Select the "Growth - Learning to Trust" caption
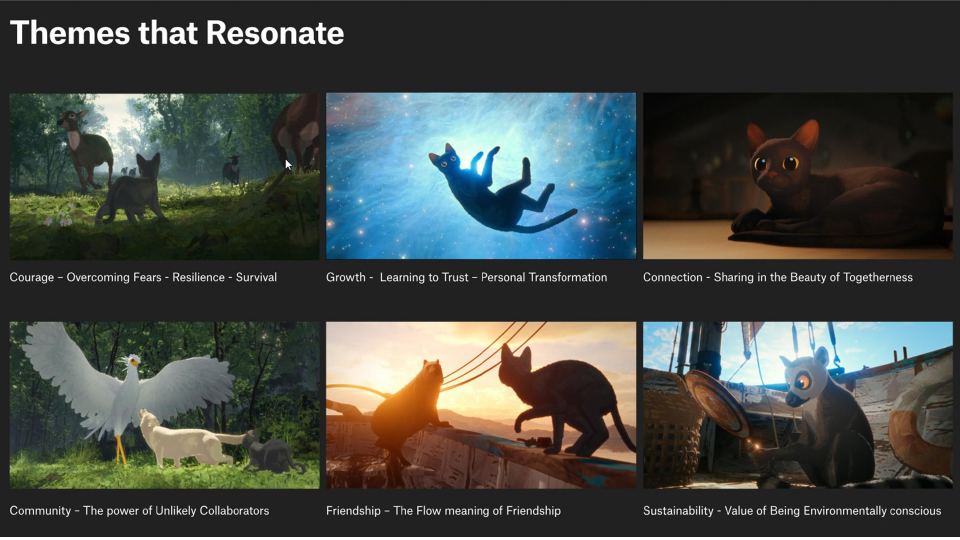This screenshot has height=540, width=960. (466, 277)
